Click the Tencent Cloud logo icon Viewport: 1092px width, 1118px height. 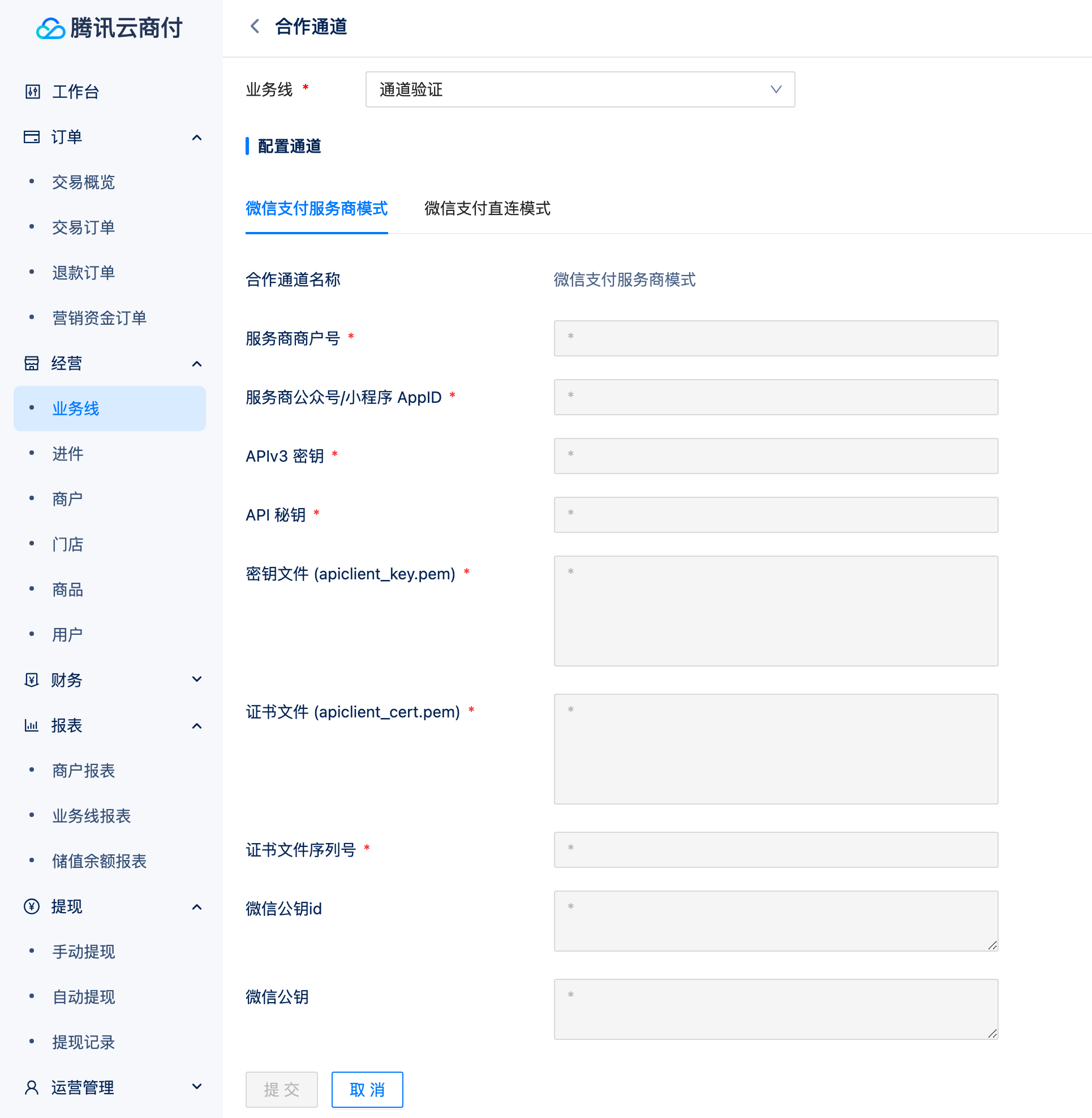(x=50, y=28)
